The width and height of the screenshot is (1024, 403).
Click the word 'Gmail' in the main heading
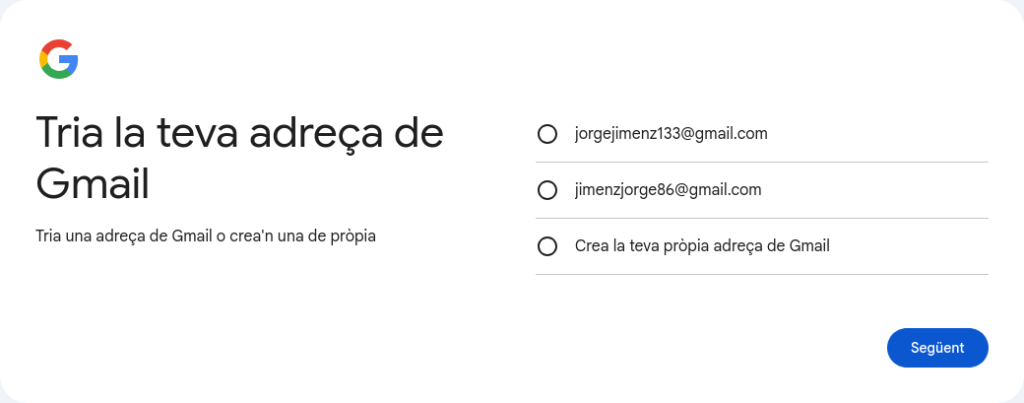click(92, 185)
